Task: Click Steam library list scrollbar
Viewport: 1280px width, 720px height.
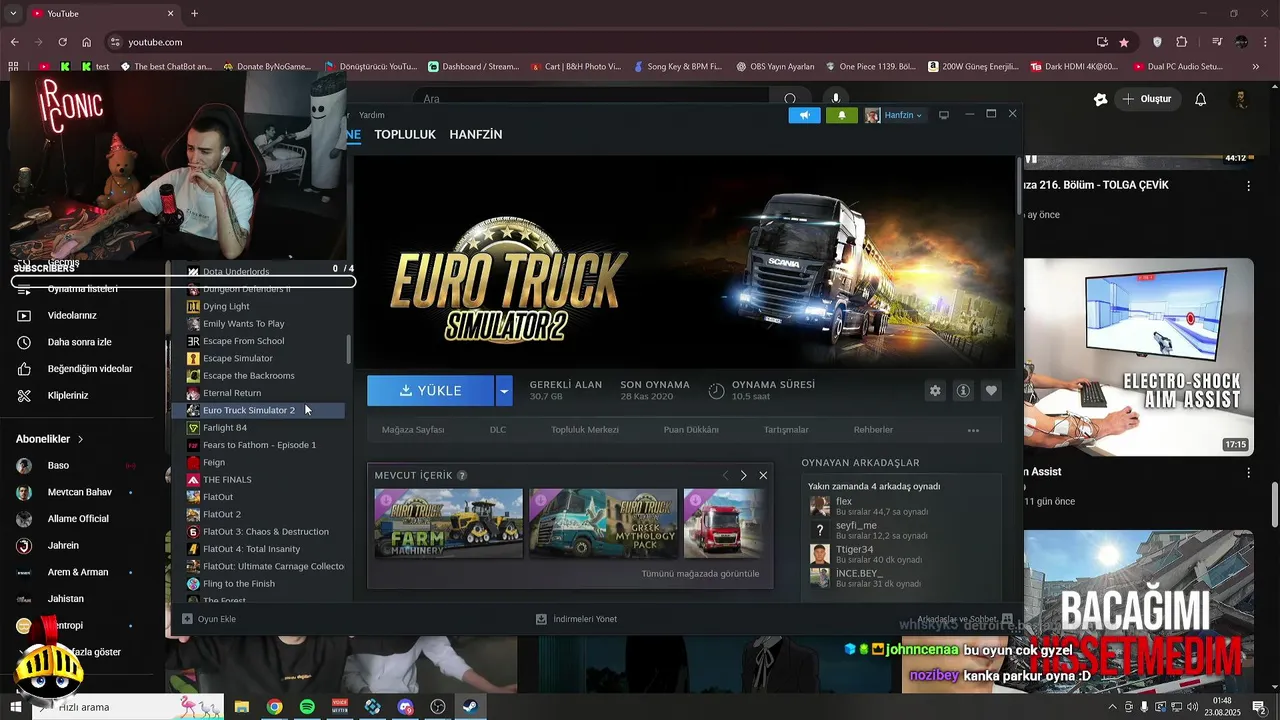Action: point(348,350)
